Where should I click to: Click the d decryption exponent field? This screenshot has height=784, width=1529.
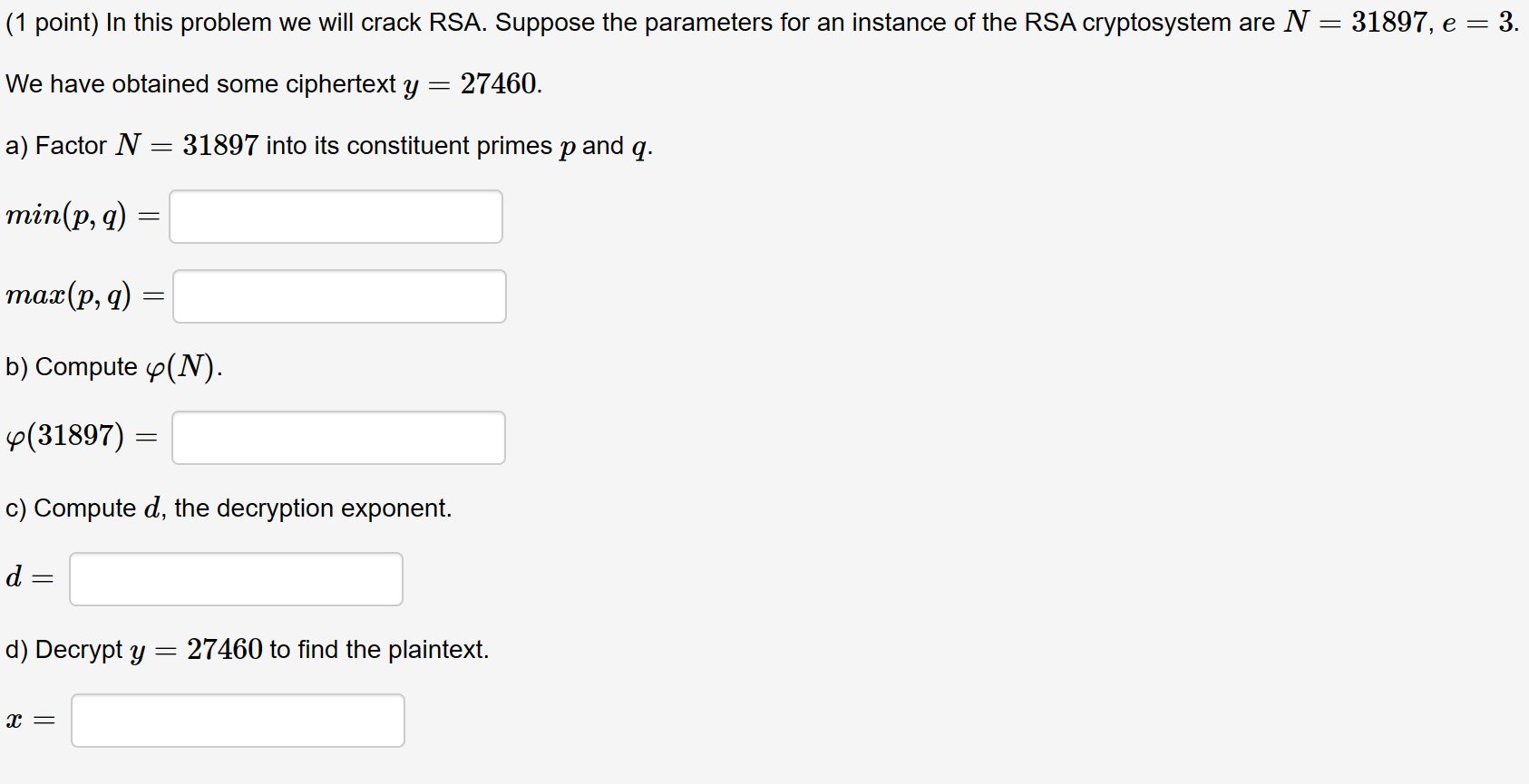[x=236, y=578]
